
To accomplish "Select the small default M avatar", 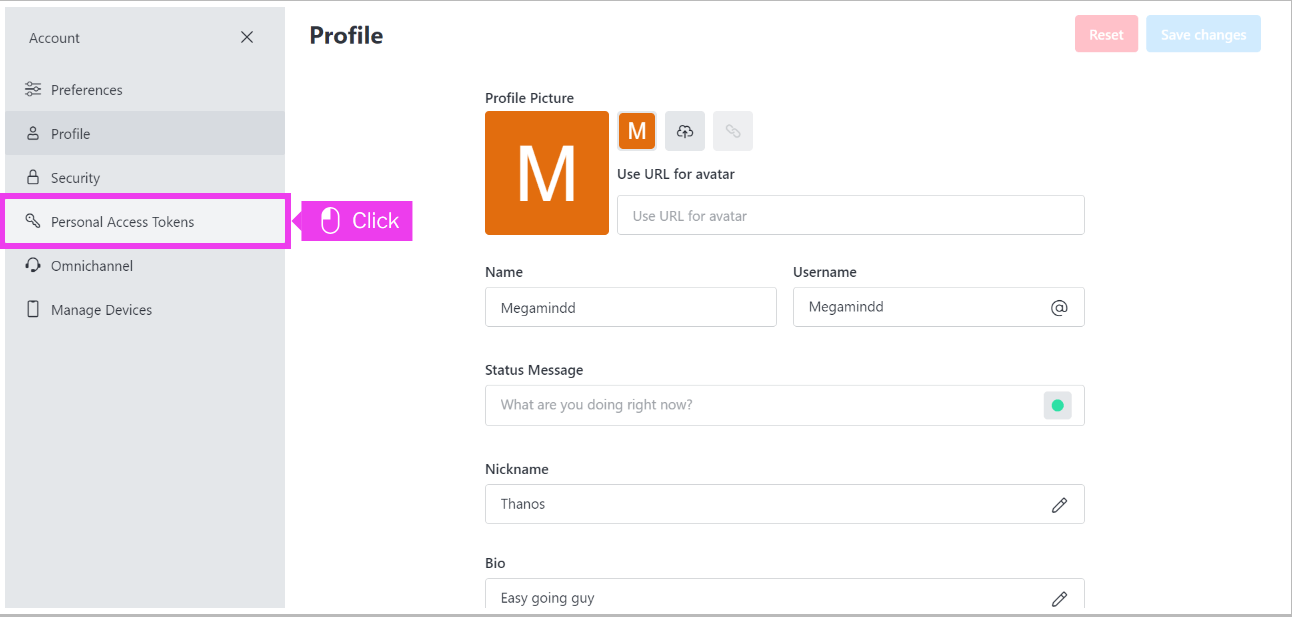I will coord(637,131).
